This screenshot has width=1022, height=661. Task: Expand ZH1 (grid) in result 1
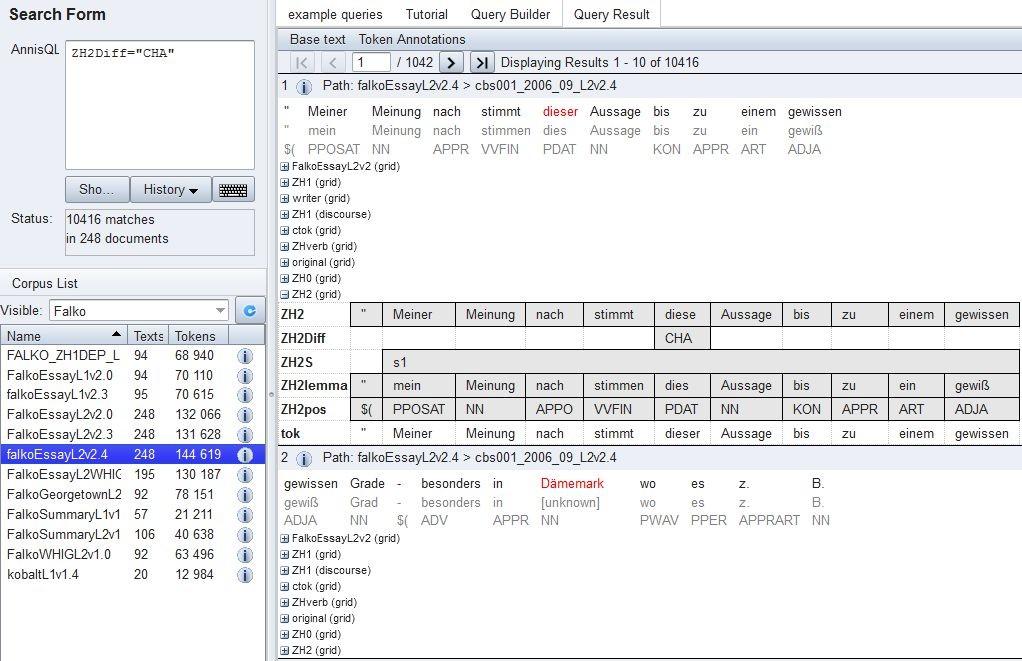(285, 183)
